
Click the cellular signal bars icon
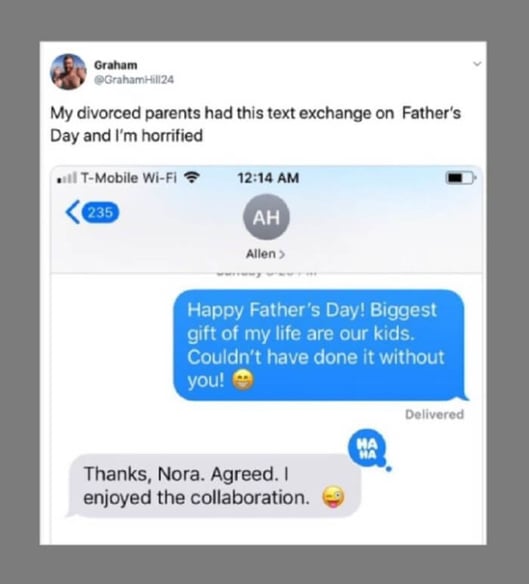[x=67, y=178]
